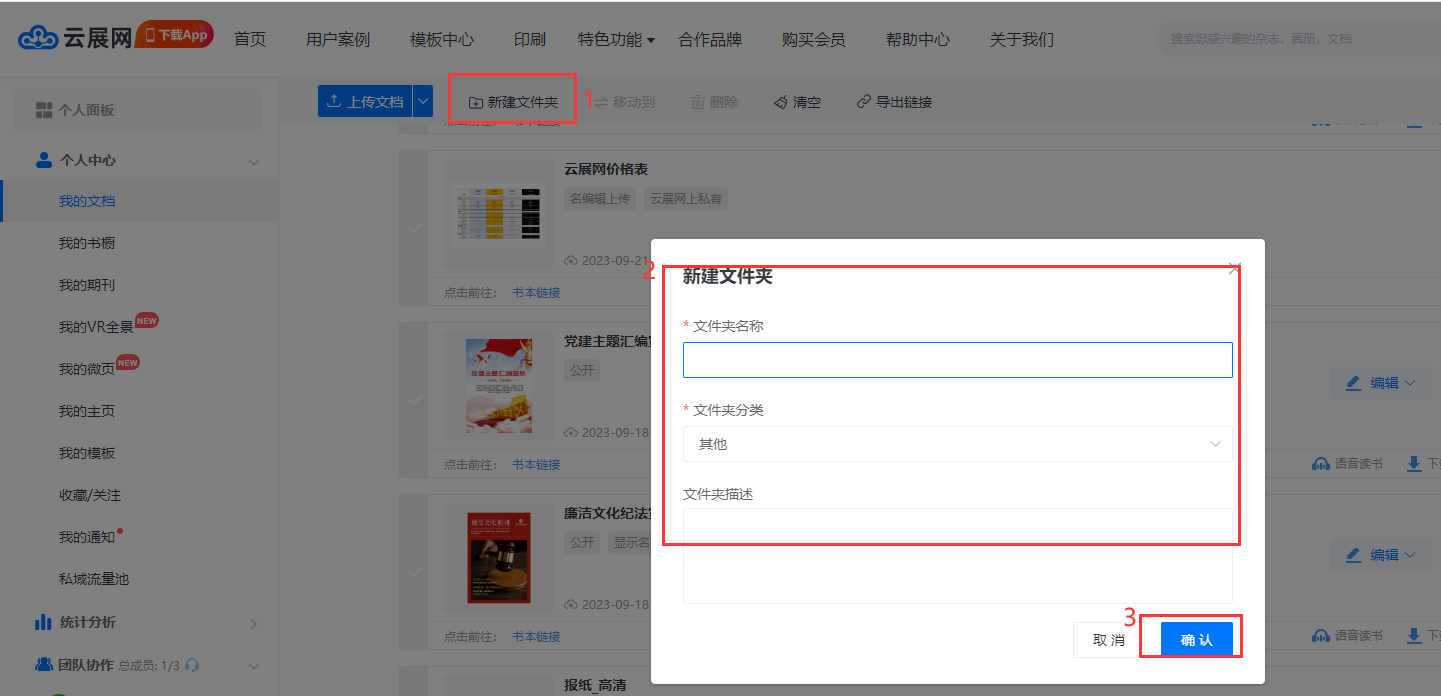The image size is (1441, 696).
Task: Open the 特色功能 menu in the navigation bar
Action: [x=616, y=40]
